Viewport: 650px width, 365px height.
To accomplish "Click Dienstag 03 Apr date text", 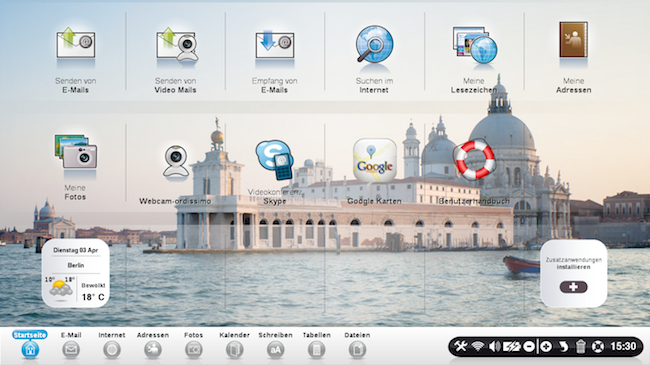I will (76, 251).
